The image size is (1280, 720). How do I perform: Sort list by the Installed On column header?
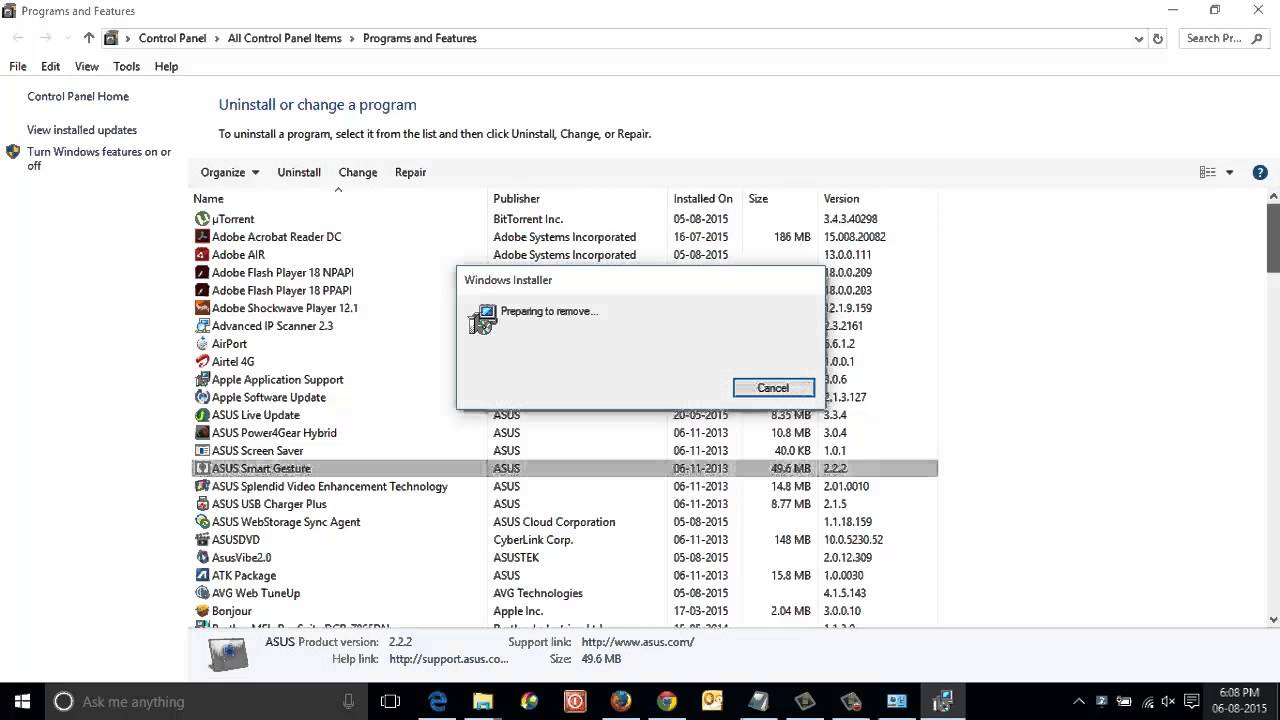(x=705, y=198)
